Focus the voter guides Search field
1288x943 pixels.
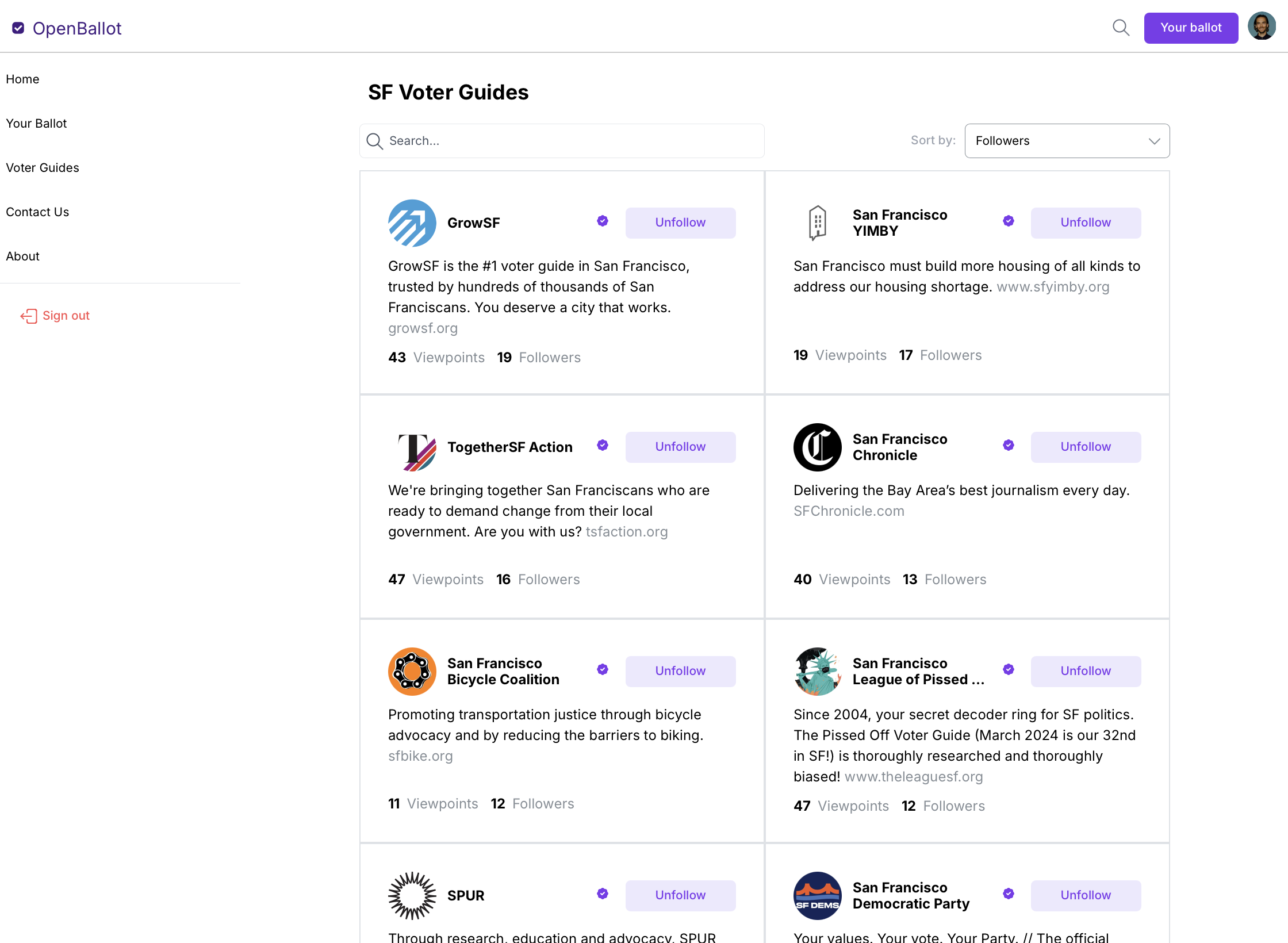(x=562, y=141)
